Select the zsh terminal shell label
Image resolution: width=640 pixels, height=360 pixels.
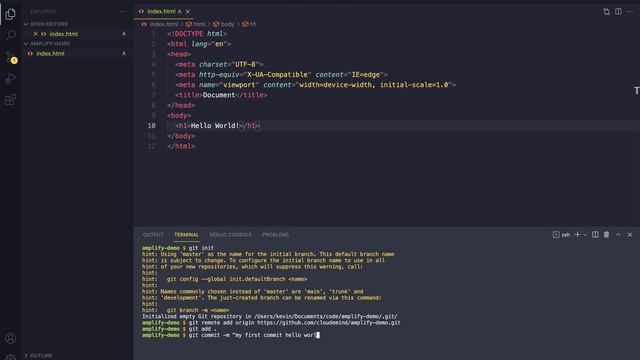tap(561, 235)
